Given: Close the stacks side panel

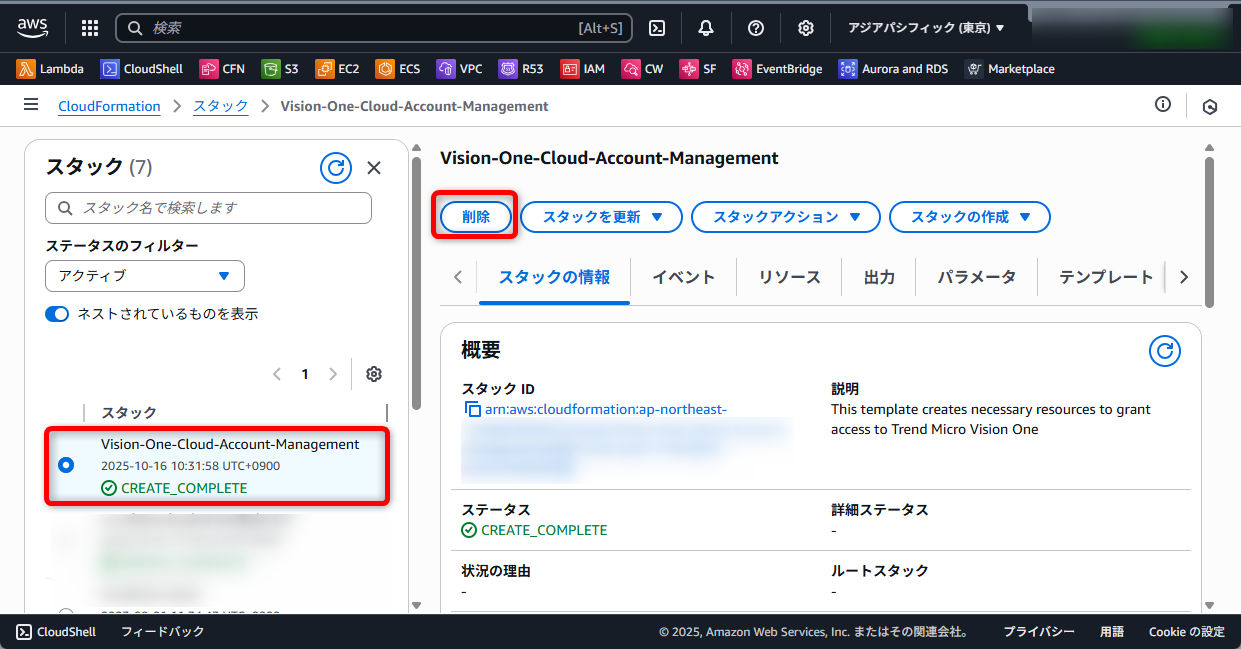Looking at the screenshot, I should 374,168.
